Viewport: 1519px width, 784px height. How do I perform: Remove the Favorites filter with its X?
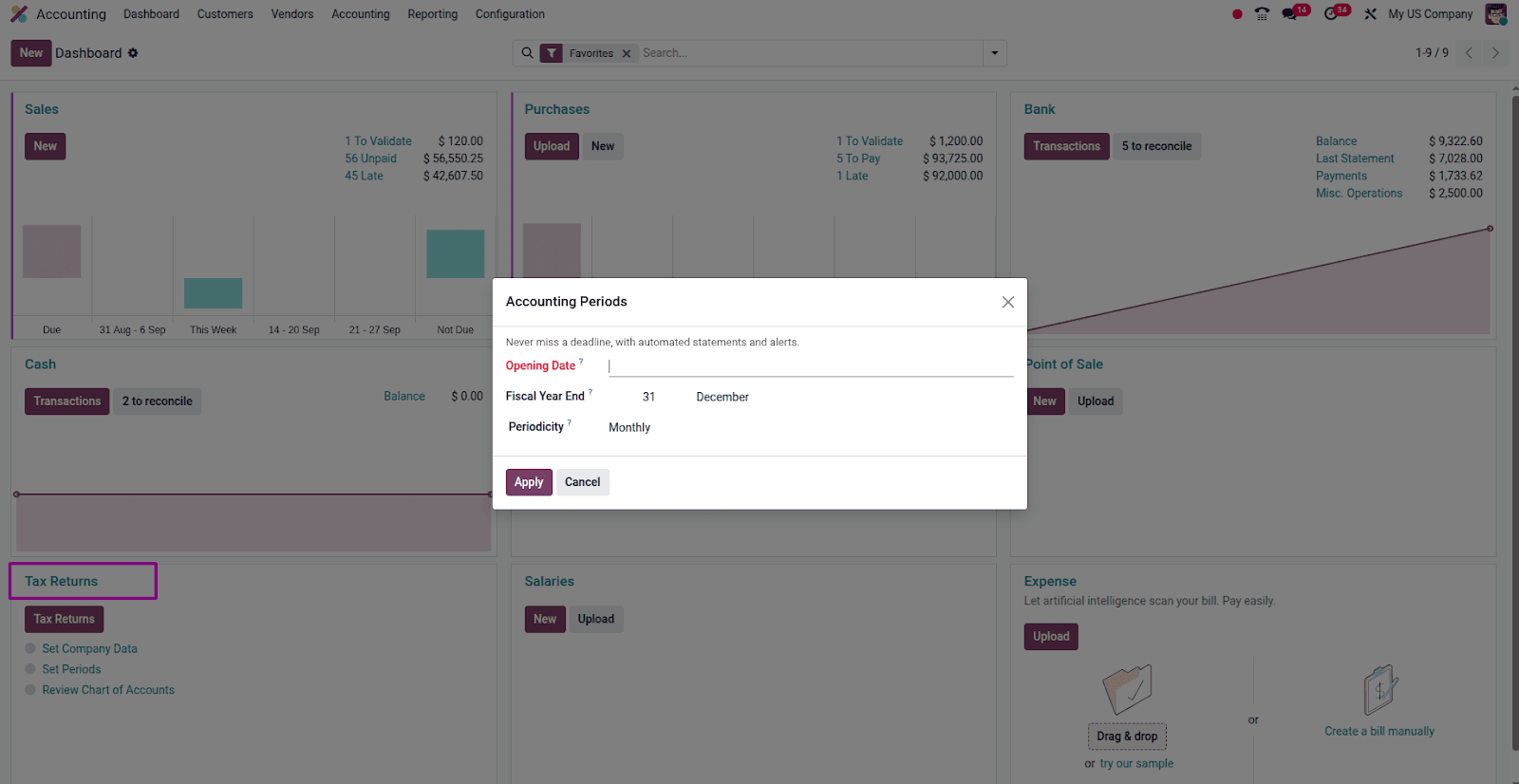[x=627, y=54]
